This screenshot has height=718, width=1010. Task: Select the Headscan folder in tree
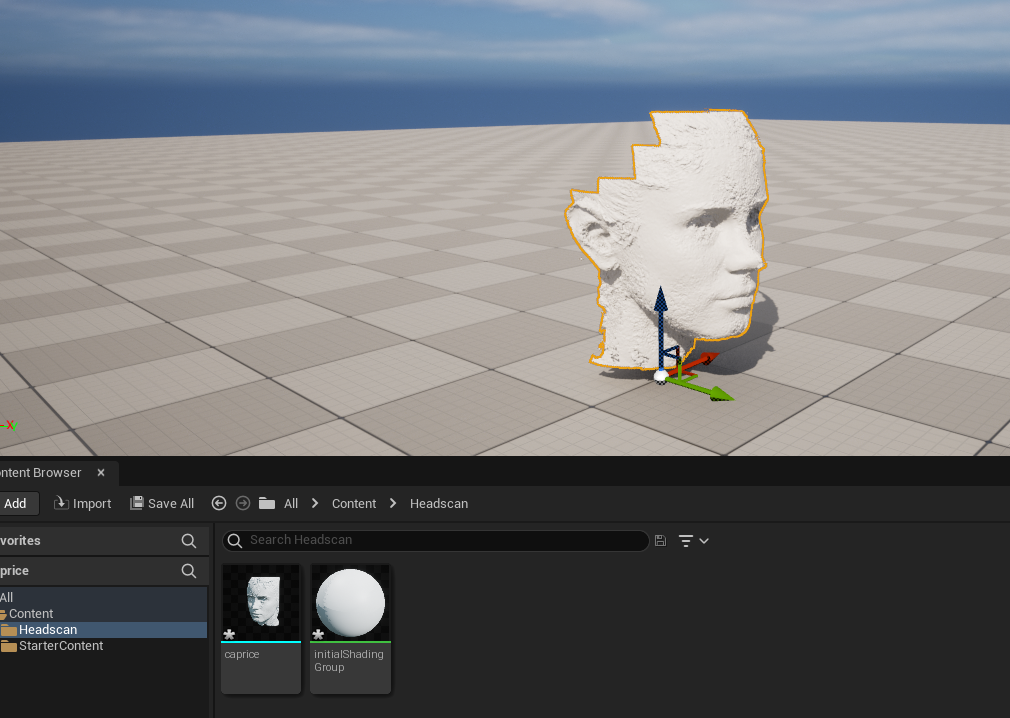point(47,629)
